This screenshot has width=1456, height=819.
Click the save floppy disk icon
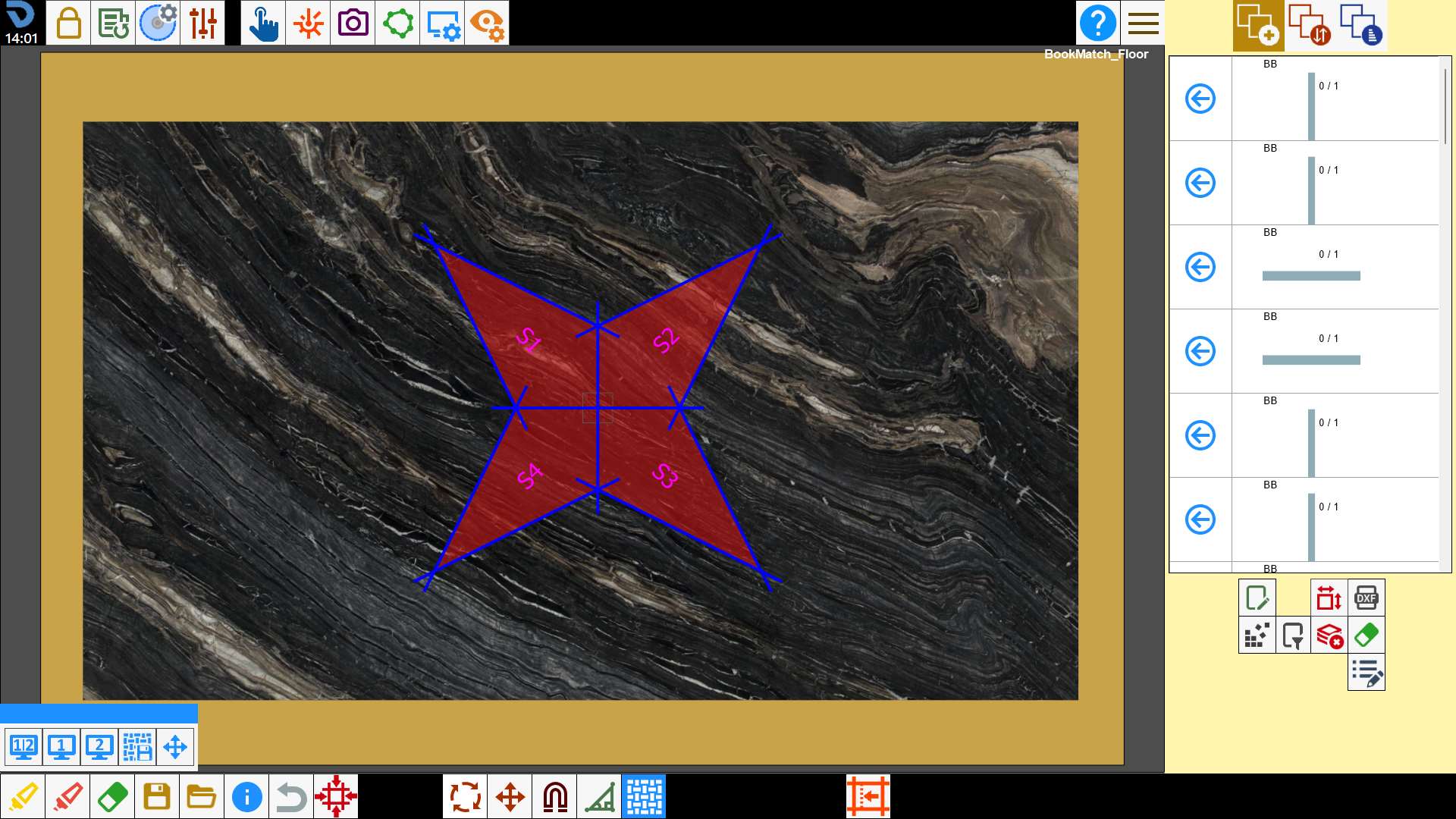[x=157, y=796]
